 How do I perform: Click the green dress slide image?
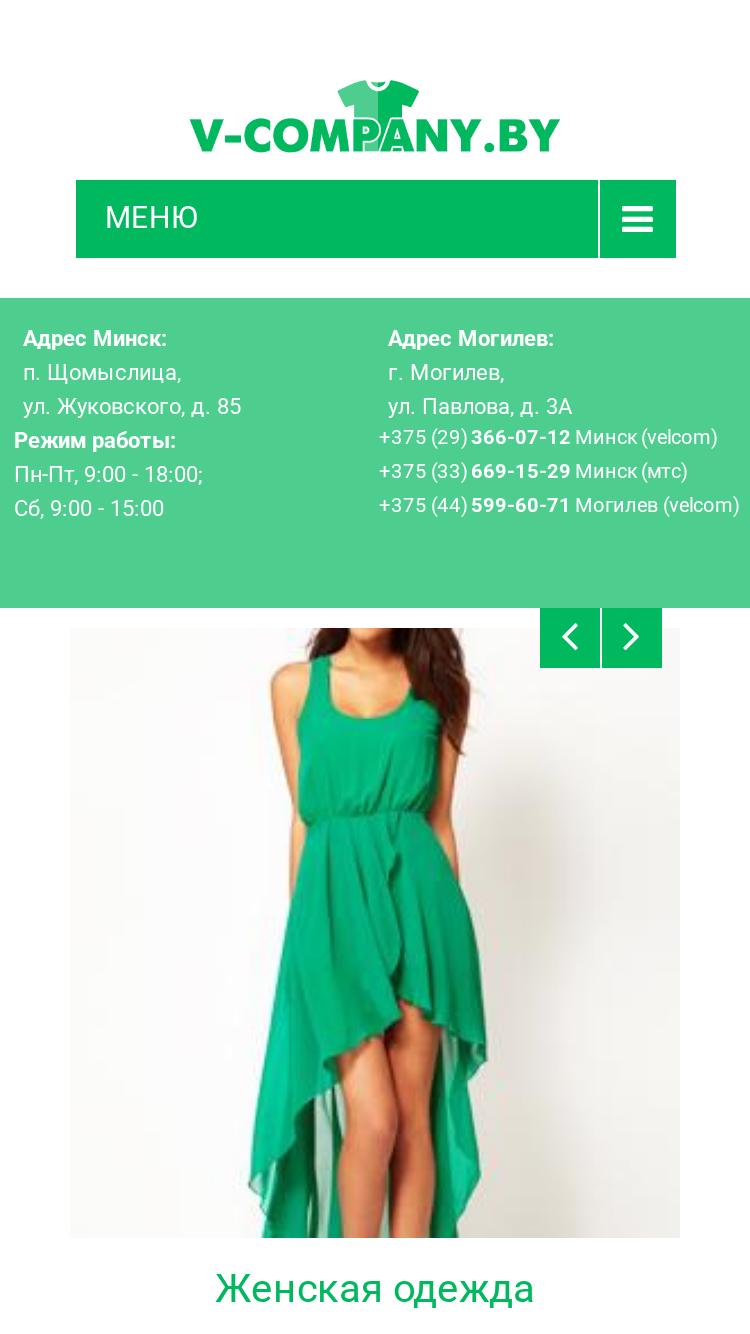[375, 932]
